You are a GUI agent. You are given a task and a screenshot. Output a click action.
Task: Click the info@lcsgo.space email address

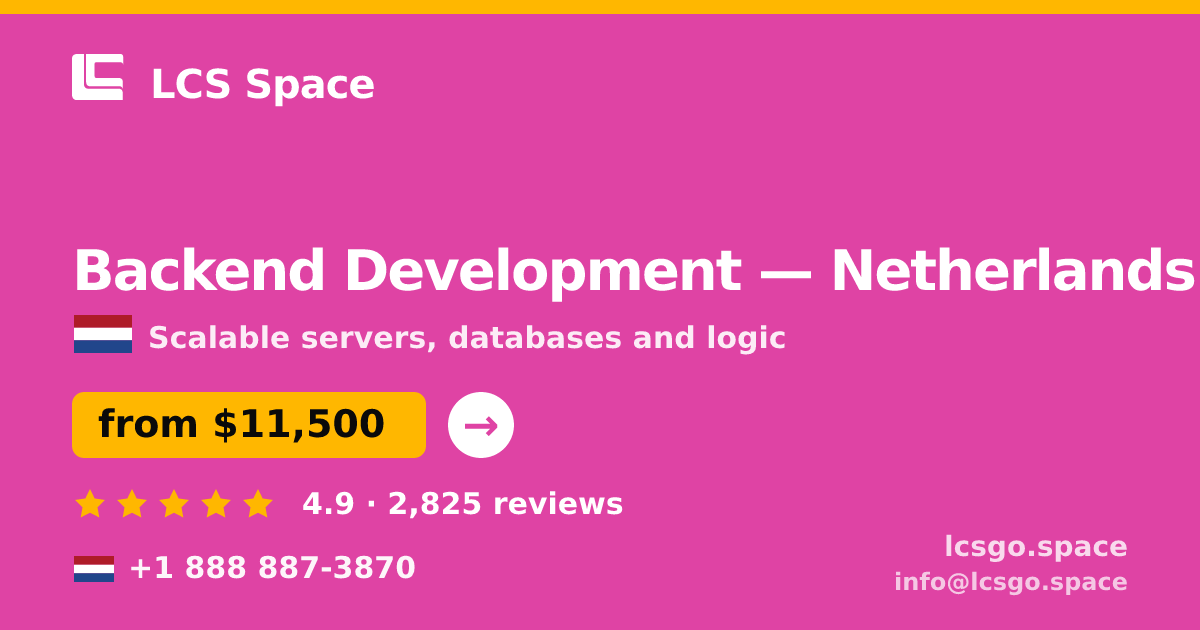point(1011,582)
